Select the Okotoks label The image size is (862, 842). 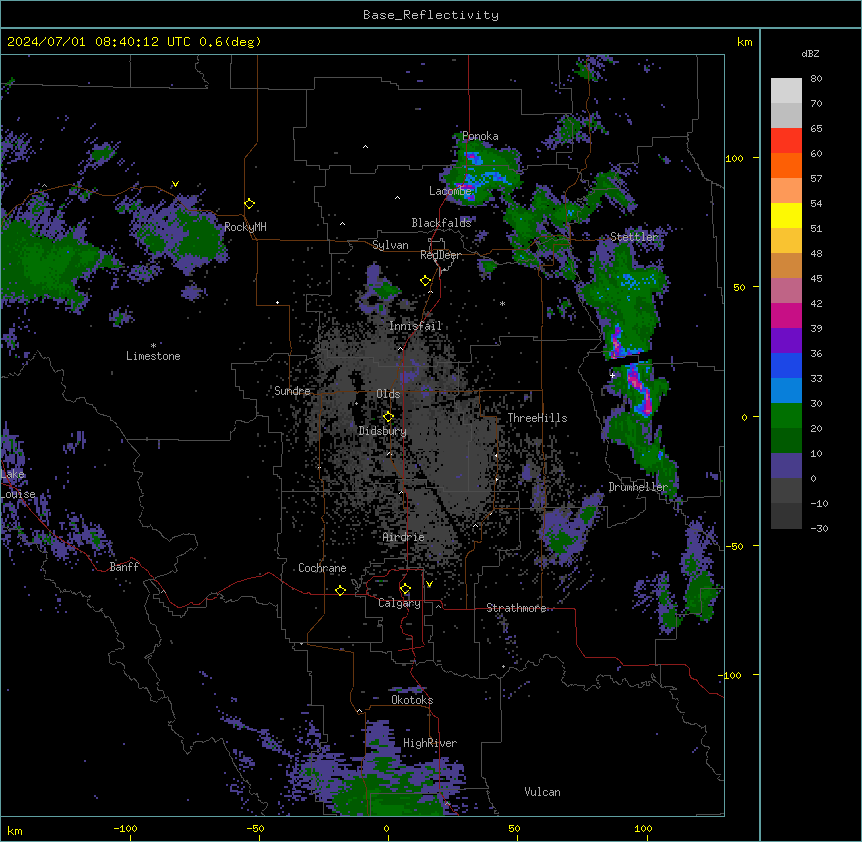tap(412, 700)
